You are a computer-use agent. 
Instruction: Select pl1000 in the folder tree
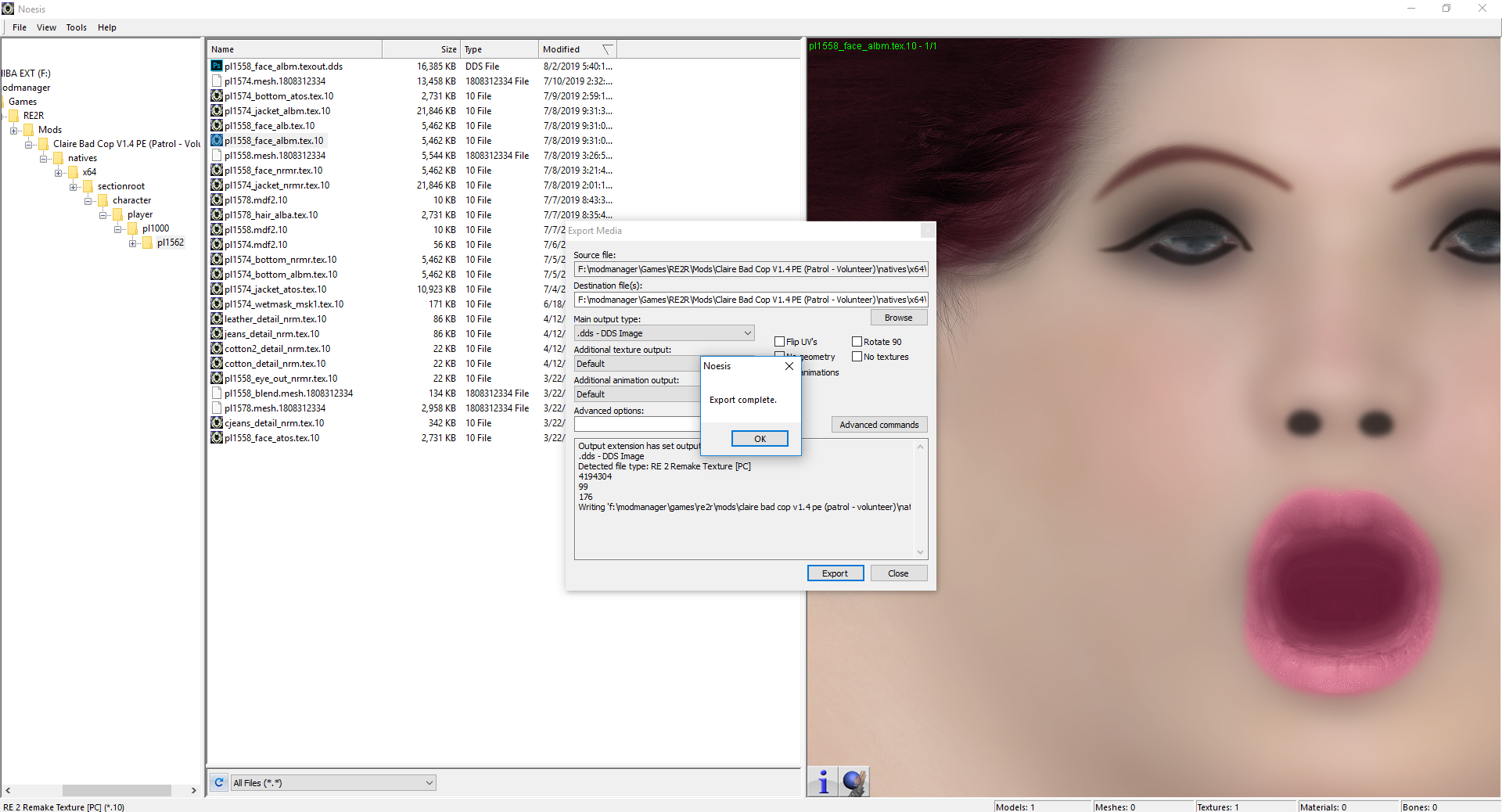tap(156, 228)
